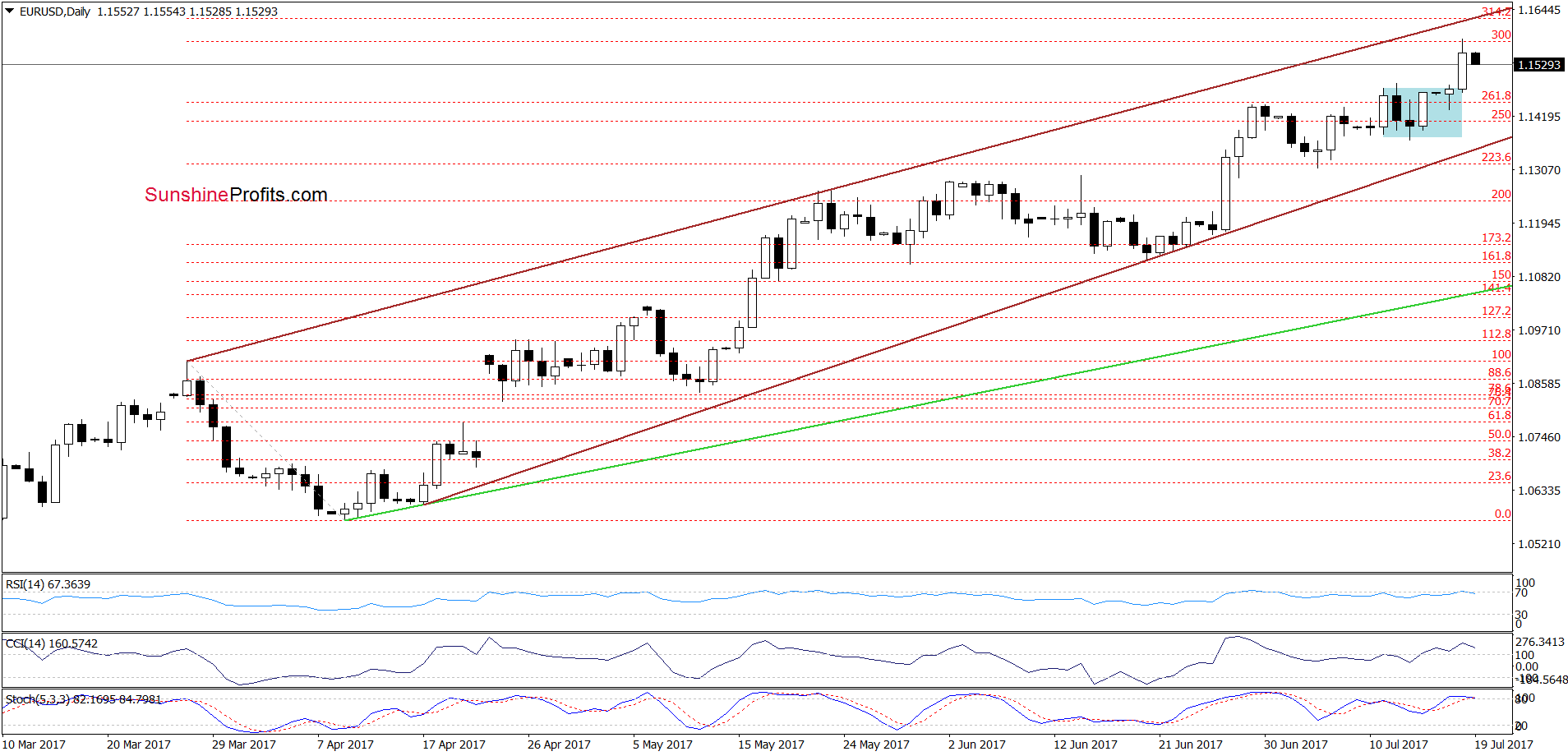Select the 88.6 Fibonacci level label
The image size is (1568, 756).
point(1499,372)
